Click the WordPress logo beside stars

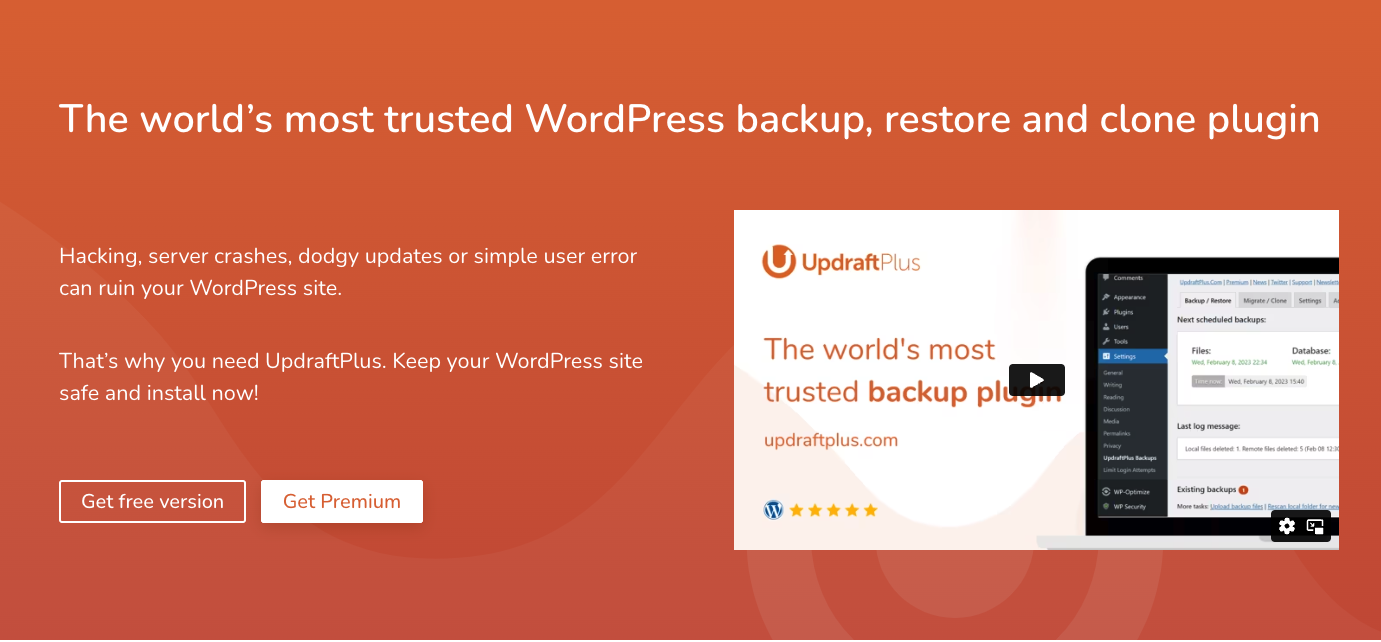(x=773, y=510)
